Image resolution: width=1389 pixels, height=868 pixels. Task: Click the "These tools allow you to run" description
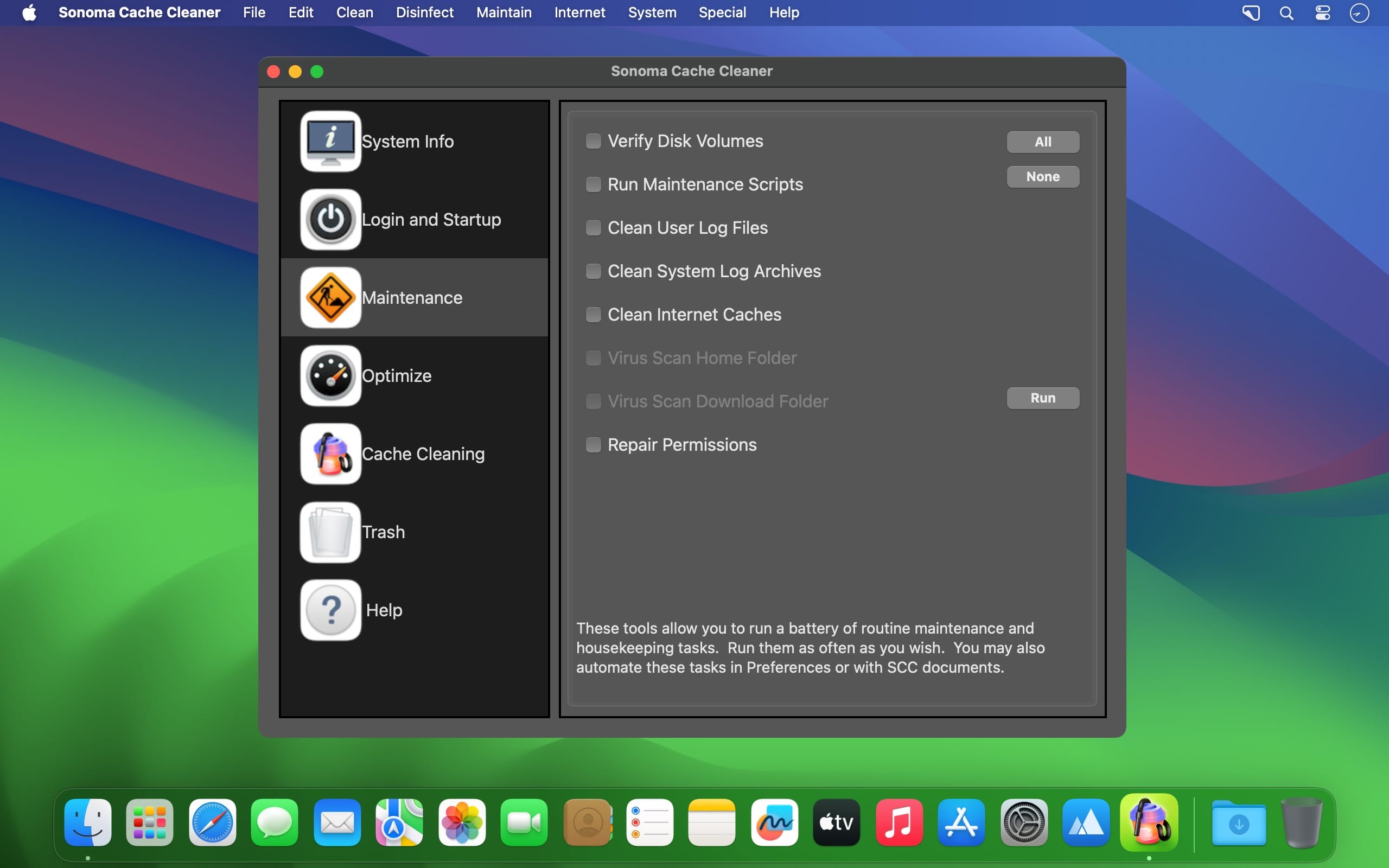811,648
